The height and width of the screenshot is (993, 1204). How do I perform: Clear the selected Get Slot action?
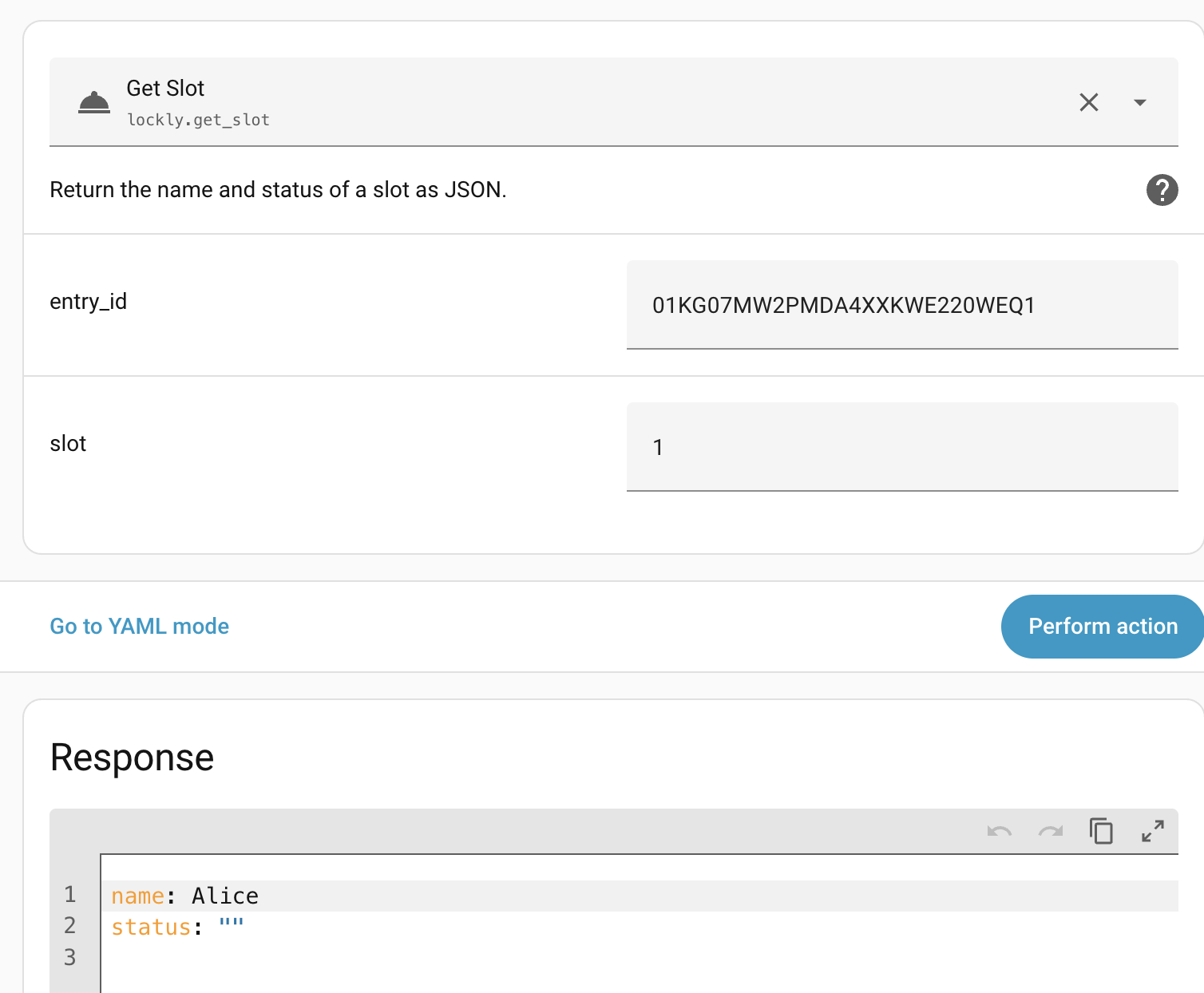[1089, 102]
